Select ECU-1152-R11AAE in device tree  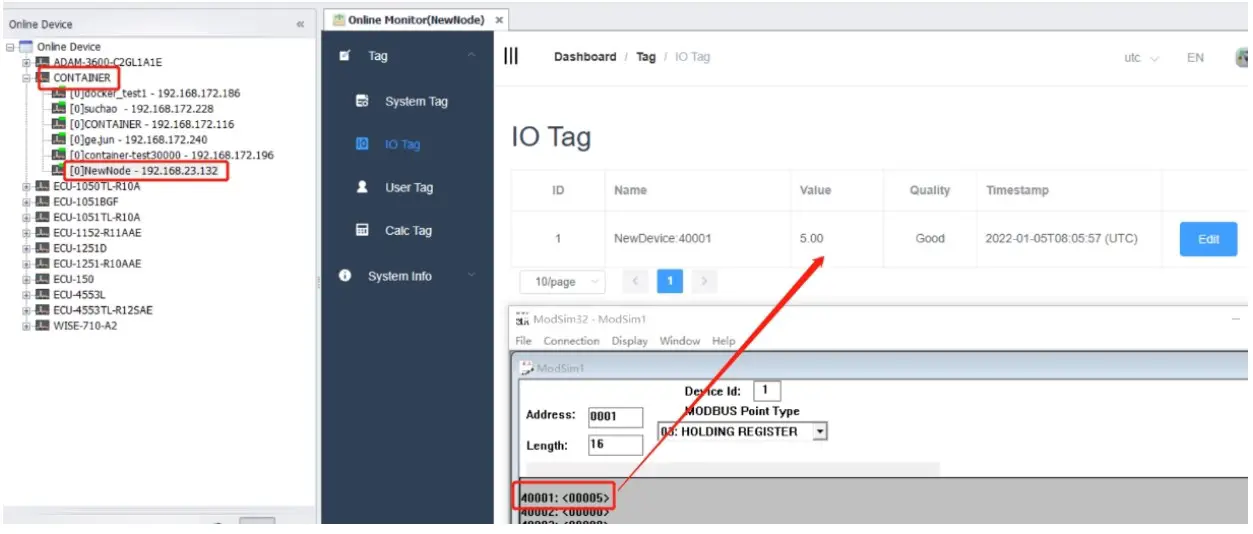click(x=97, y=232)
